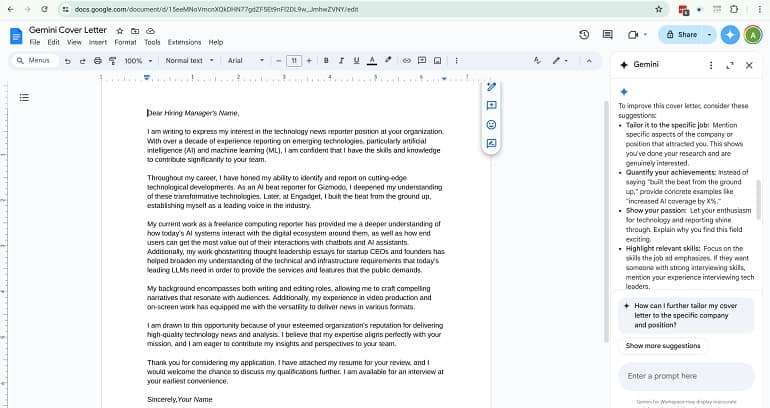
Task: Open the Google account avatar
Action: point(753,35)
